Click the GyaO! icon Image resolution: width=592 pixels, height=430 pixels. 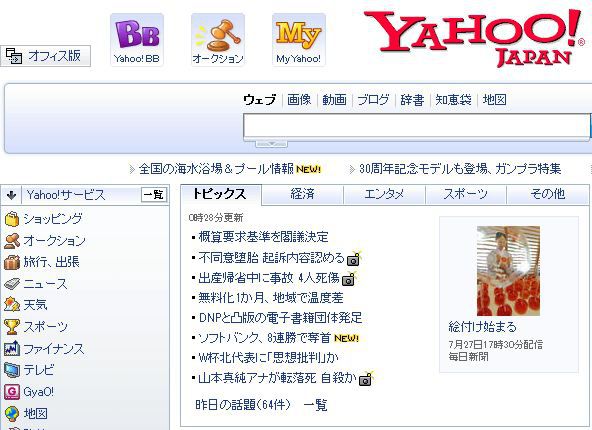[x=12, y=392]
